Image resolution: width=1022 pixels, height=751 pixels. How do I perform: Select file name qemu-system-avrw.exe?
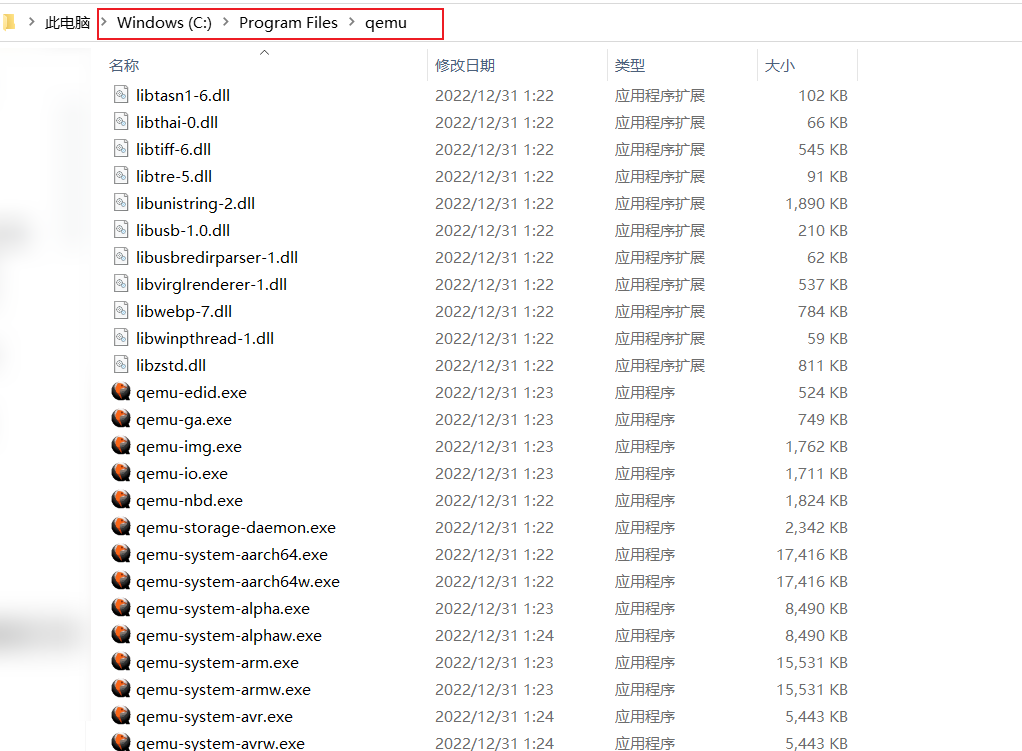(220, 743)
